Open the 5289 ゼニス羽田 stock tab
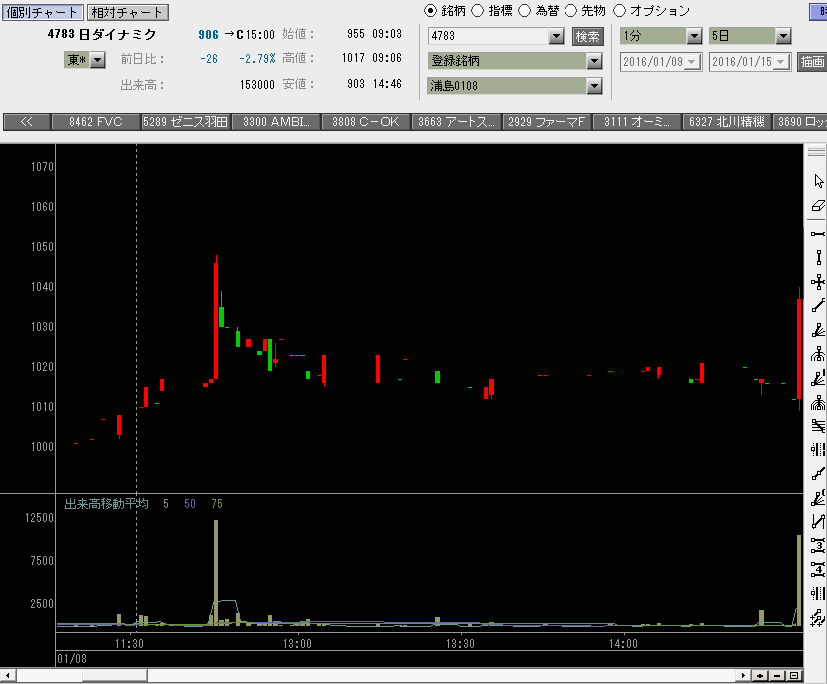The height and width of the screenshot is (684, 827). tap(186, 122)
